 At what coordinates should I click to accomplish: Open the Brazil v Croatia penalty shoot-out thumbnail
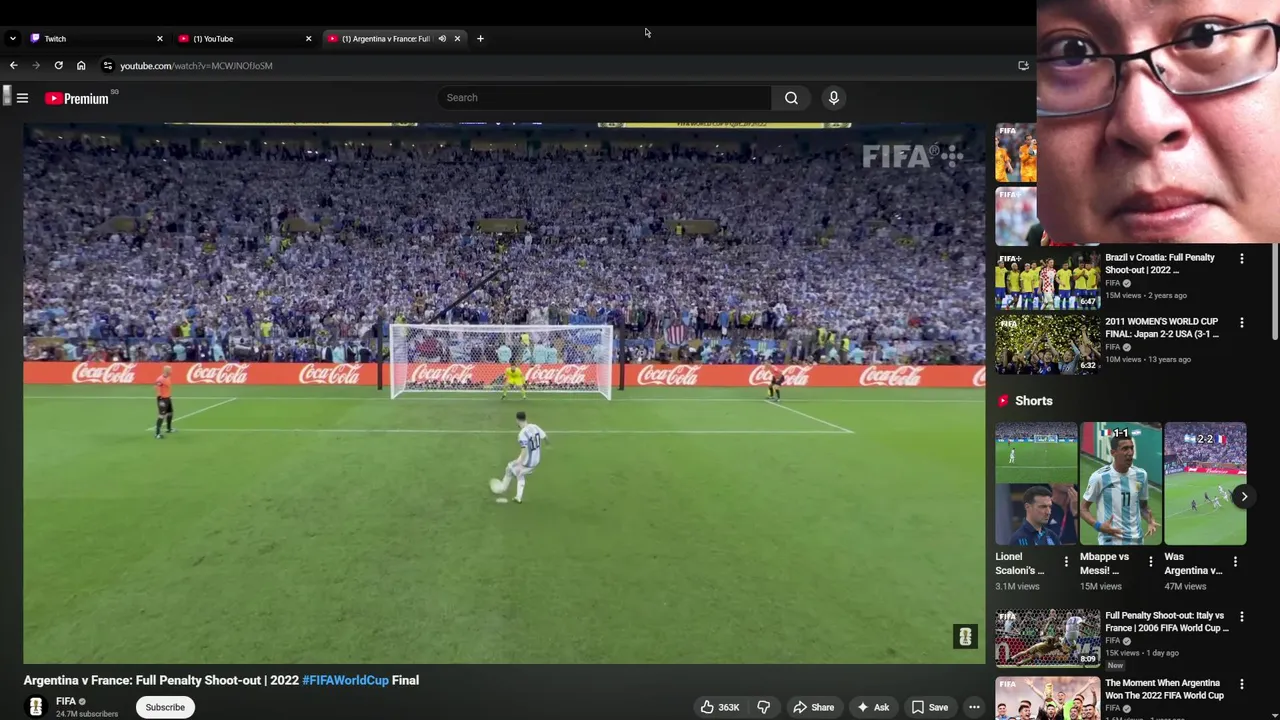(x=1047, y=279)
